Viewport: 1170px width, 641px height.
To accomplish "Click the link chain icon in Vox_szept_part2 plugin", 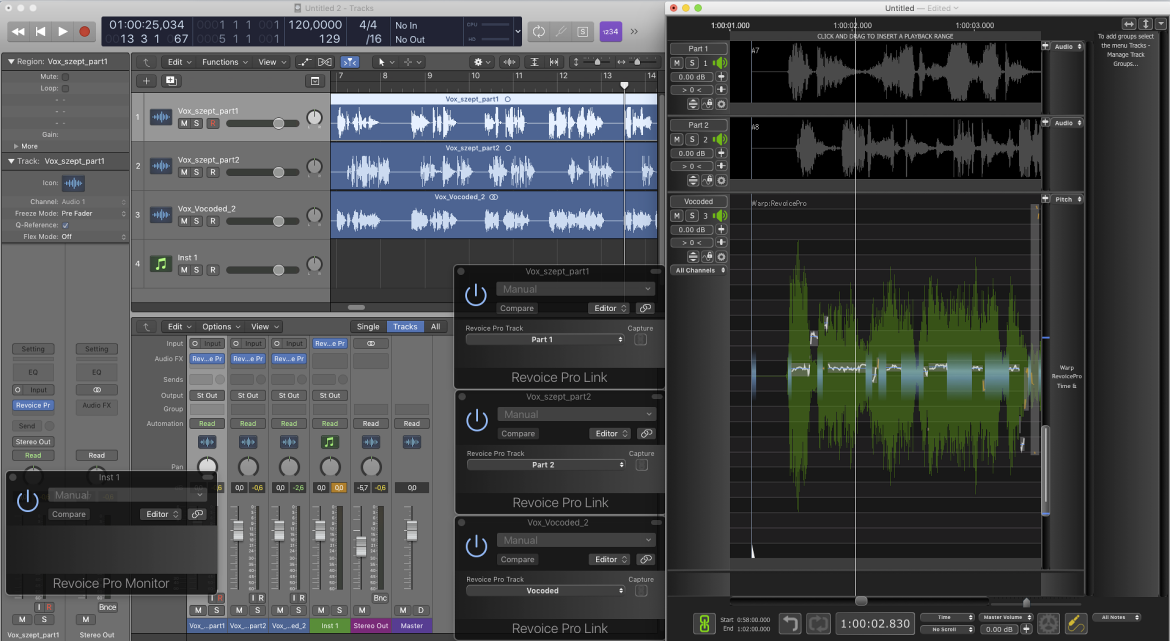I will (x=646, y=434).
